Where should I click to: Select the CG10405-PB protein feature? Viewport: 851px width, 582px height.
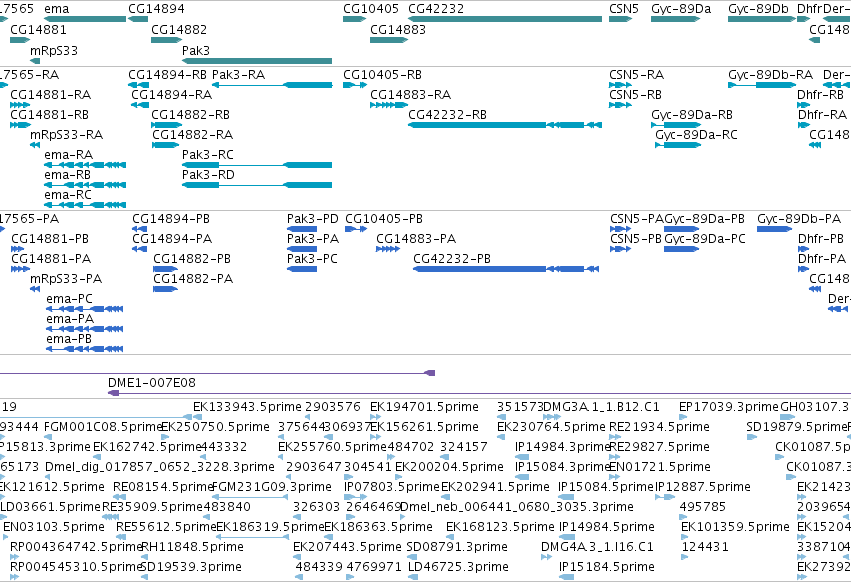point(356,229)
